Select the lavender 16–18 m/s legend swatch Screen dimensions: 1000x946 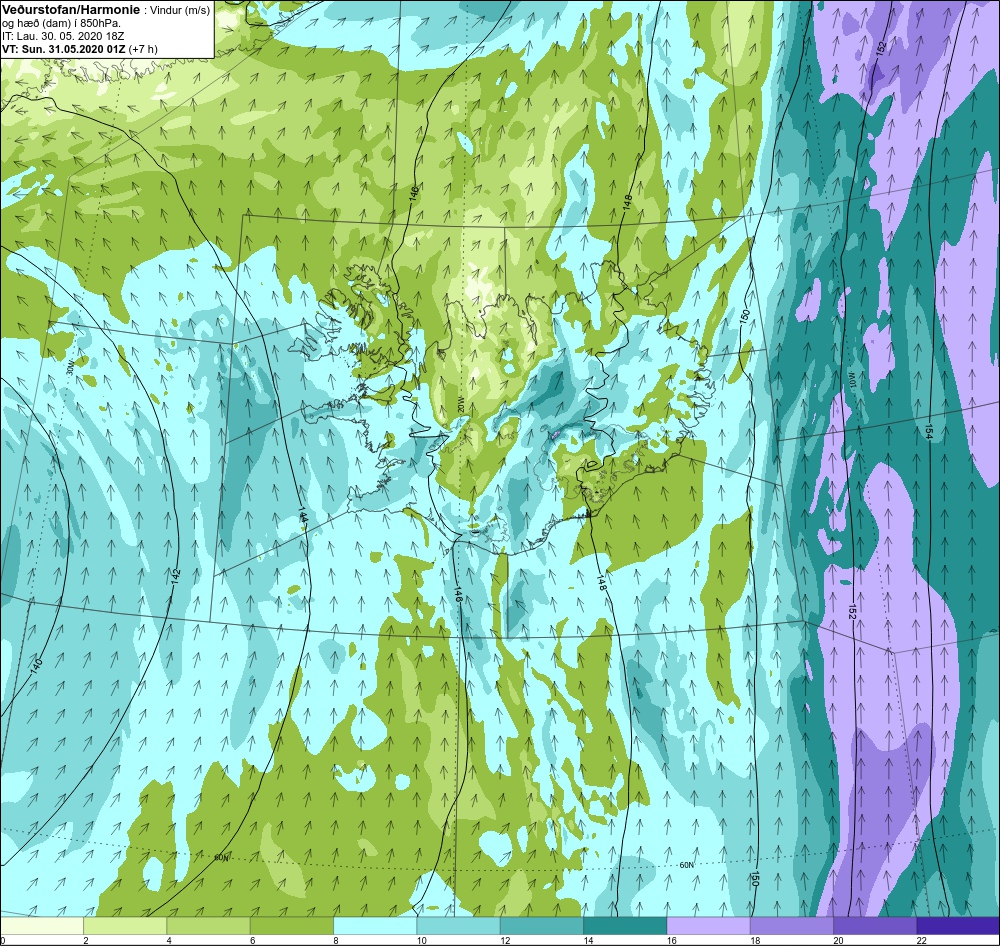tap(708, 925)
